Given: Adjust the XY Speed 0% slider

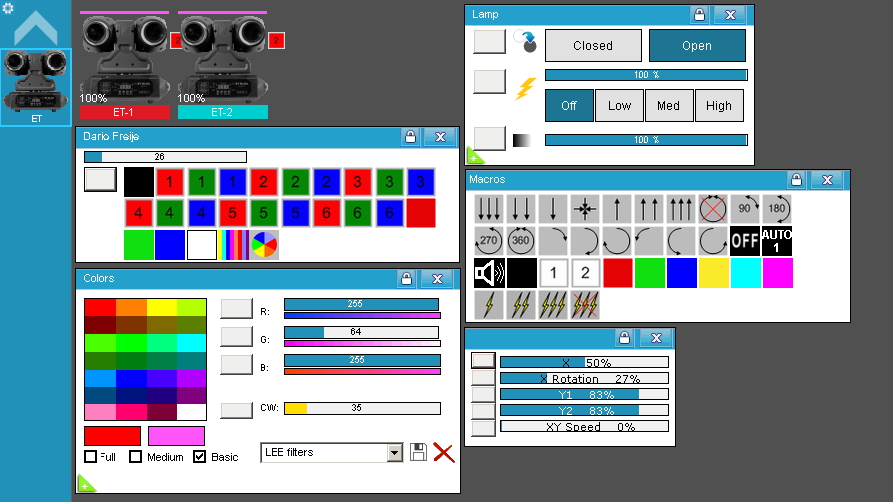Looking at the screenshot, I should click(584, 426).
